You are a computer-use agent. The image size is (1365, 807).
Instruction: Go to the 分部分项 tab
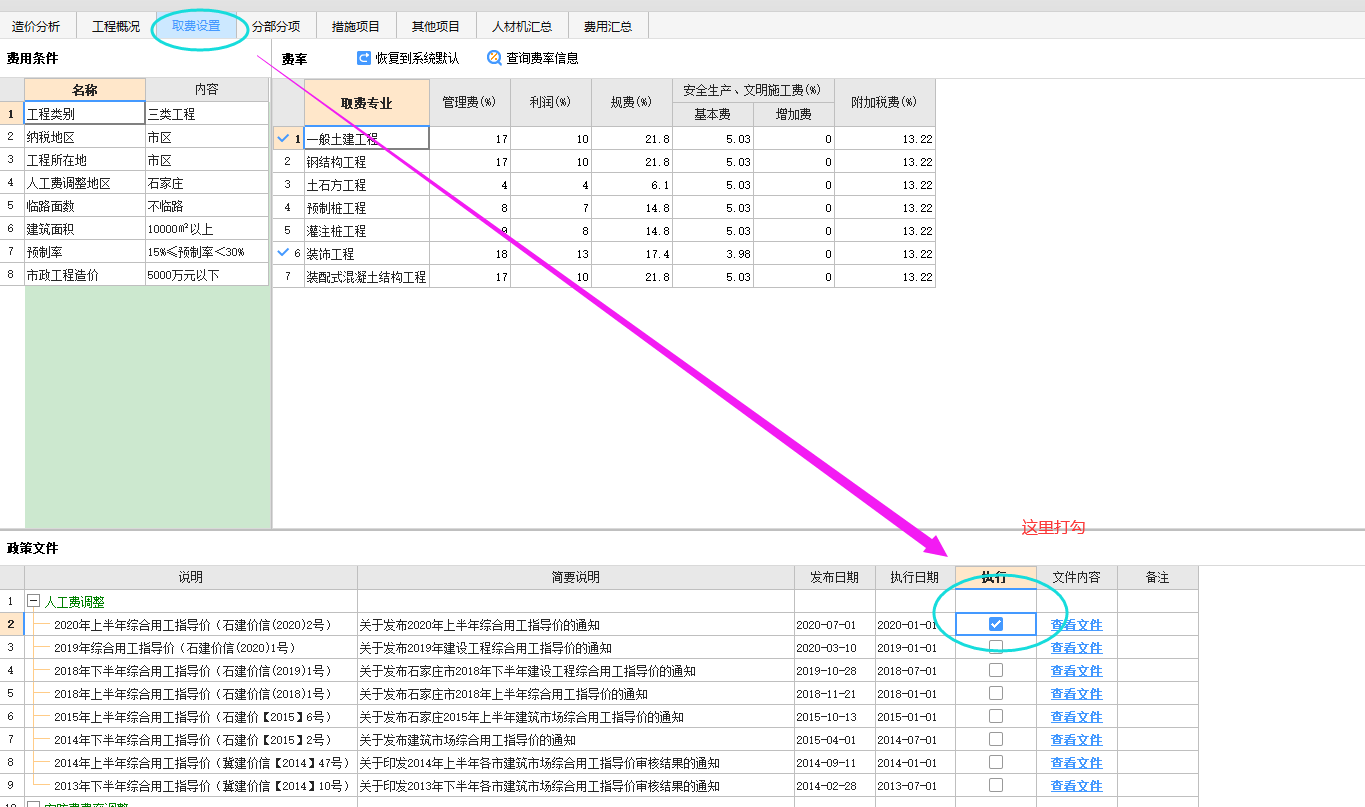[x=276, y=26]
